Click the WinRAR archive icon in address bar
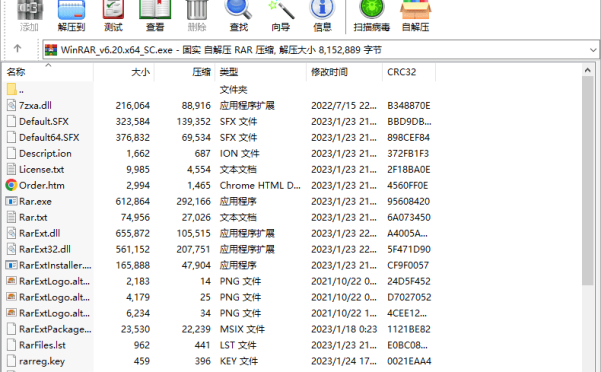This screenshot has height=372, width=601. click(x=51, y=50)
